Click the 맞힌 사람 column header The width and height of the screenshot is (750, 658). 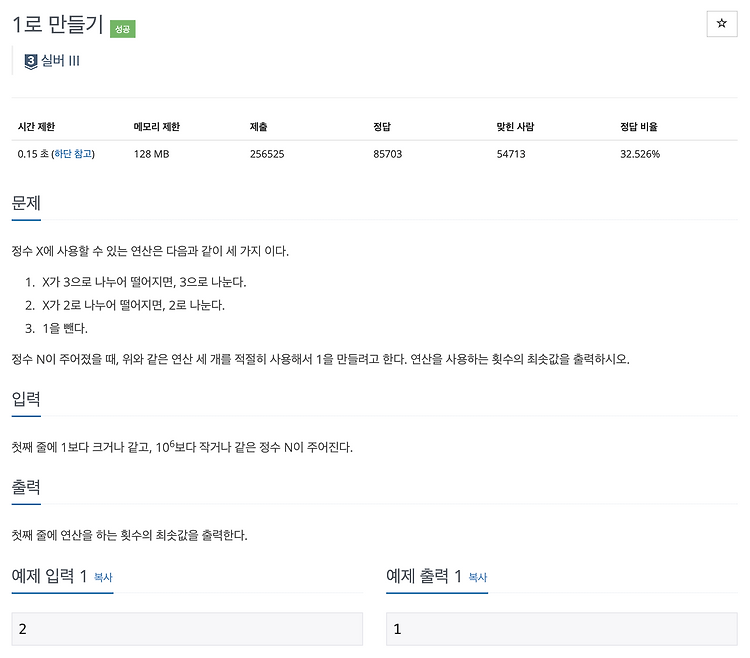pyautogui.click(x=515, y=127)
